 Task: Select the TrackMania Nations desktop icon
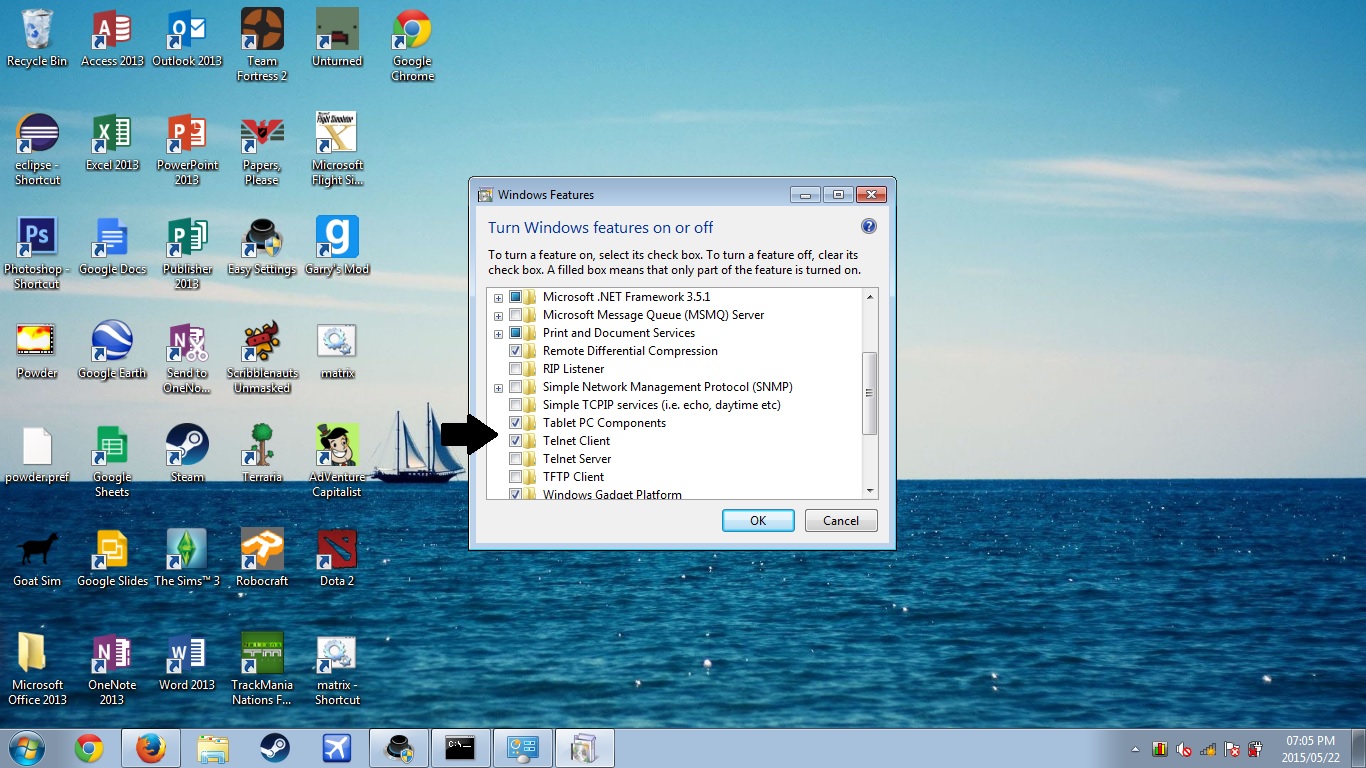click(x=262, y=669)
